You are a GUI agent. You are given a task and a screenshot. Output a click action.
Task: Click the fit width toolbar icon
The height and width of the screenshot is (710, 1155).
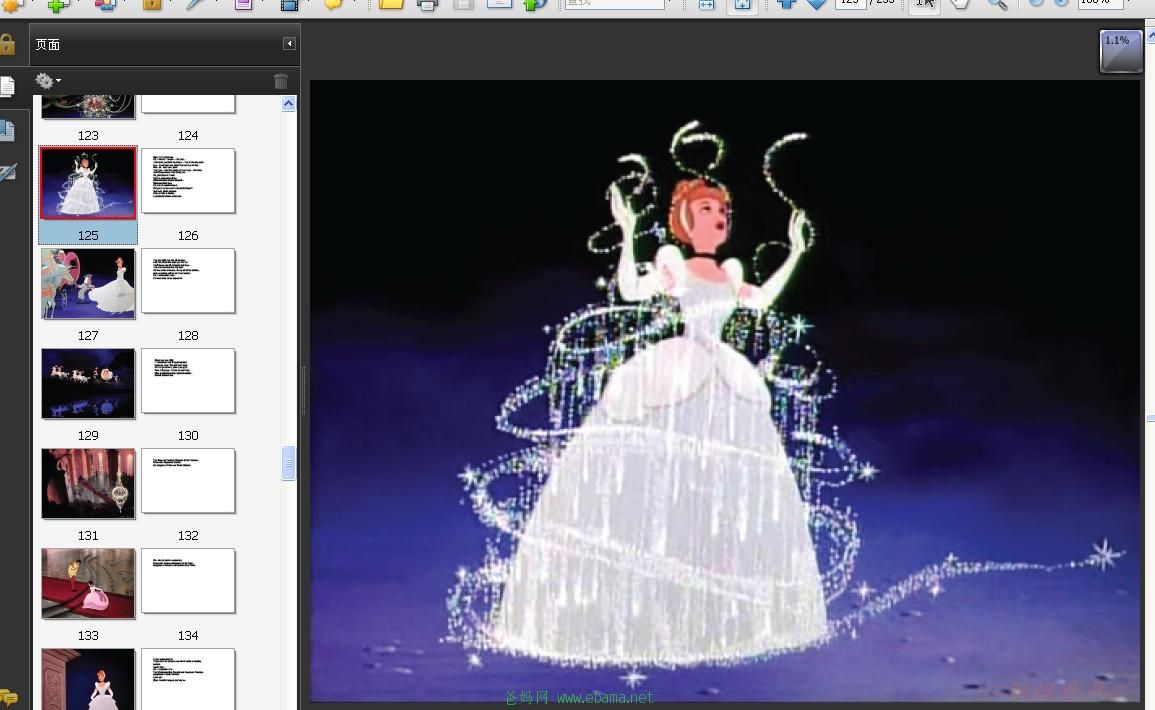706,4
